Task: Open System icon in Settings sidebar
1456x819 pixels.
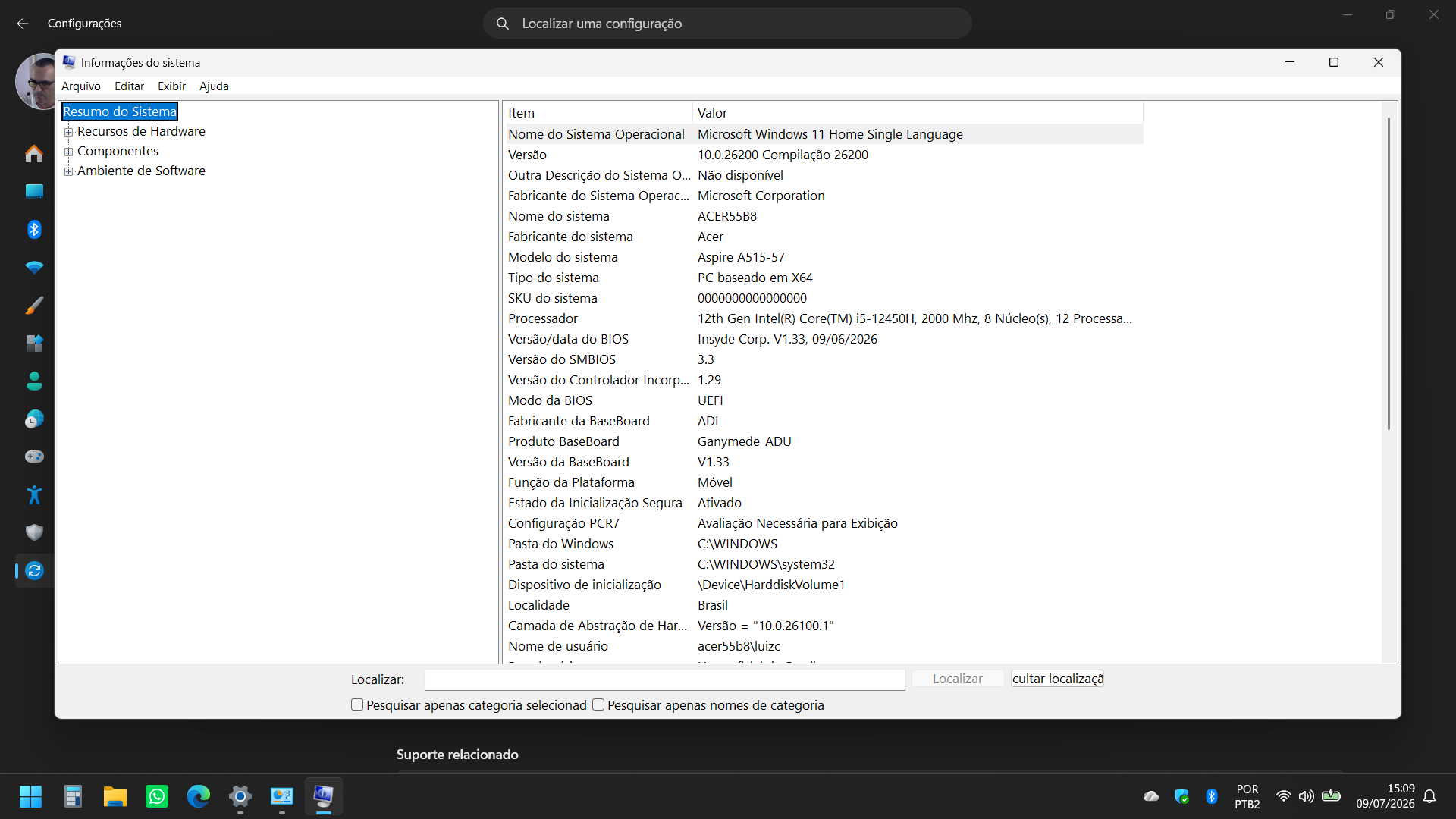Action: pyautogui.click(x=34, y=191)
